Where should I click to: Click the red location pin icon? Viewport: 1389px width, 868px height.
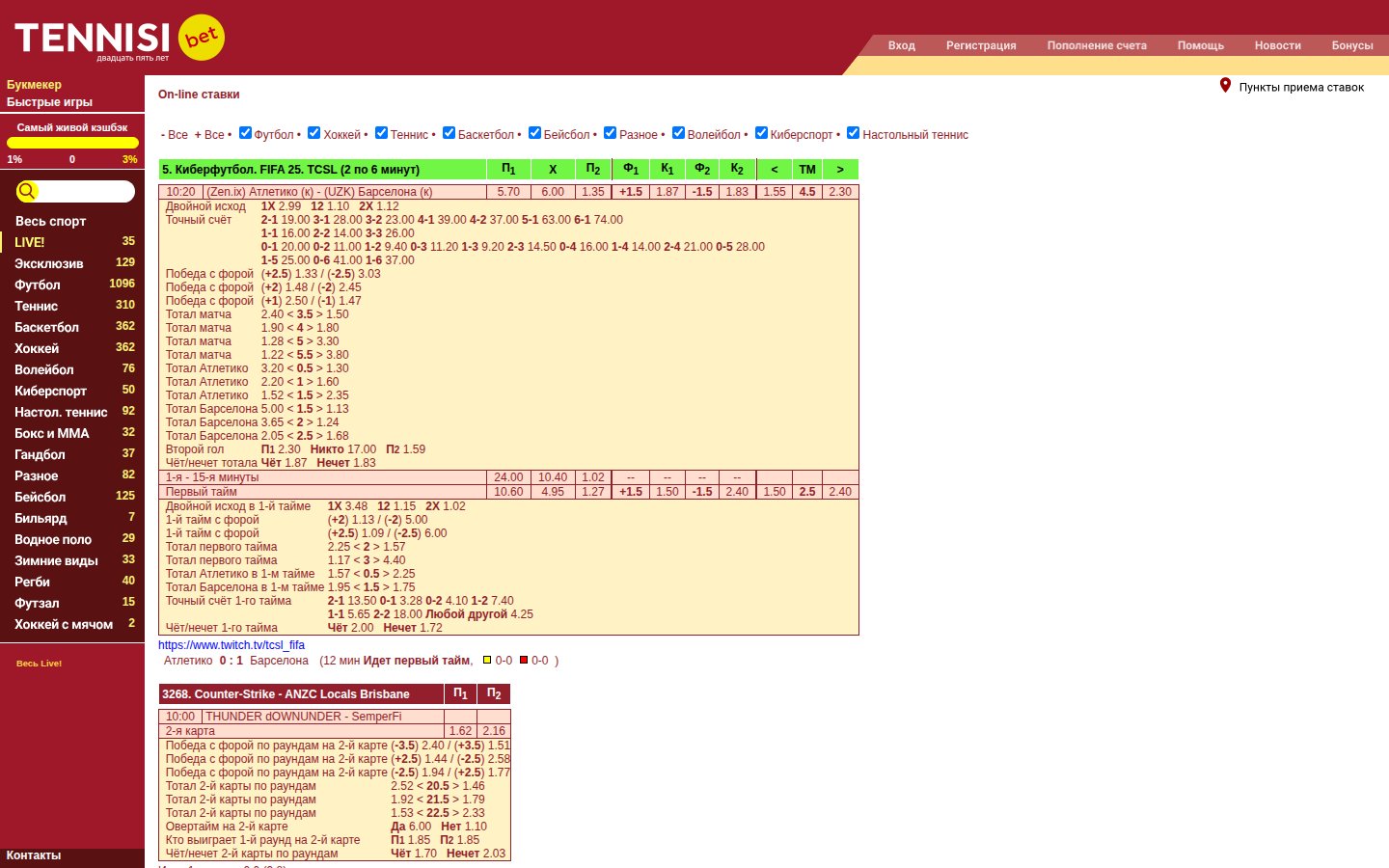click(x=1225, y=86)
